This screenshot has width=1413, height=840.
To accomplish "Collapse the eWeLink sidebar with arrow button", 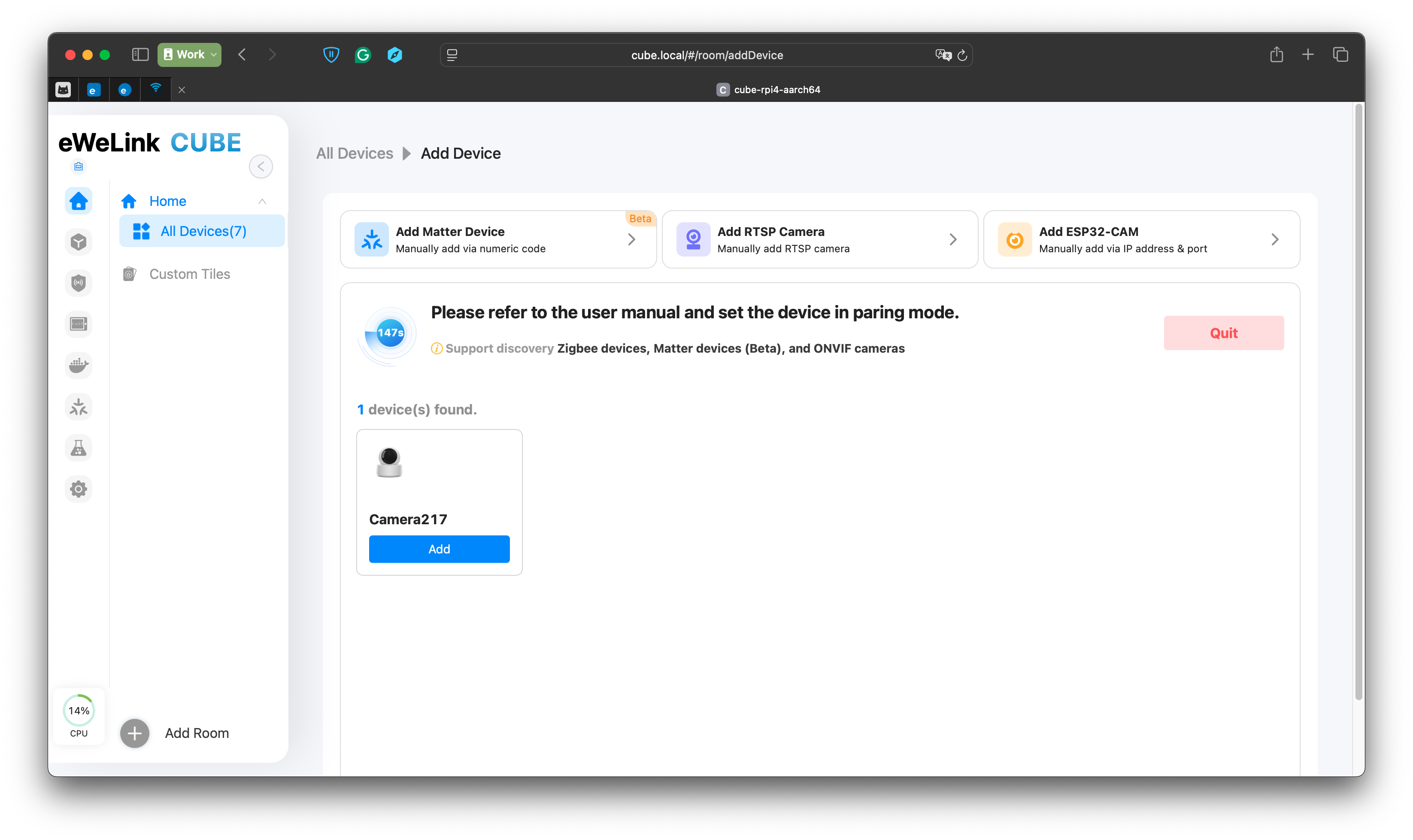I will coord(261,166).
